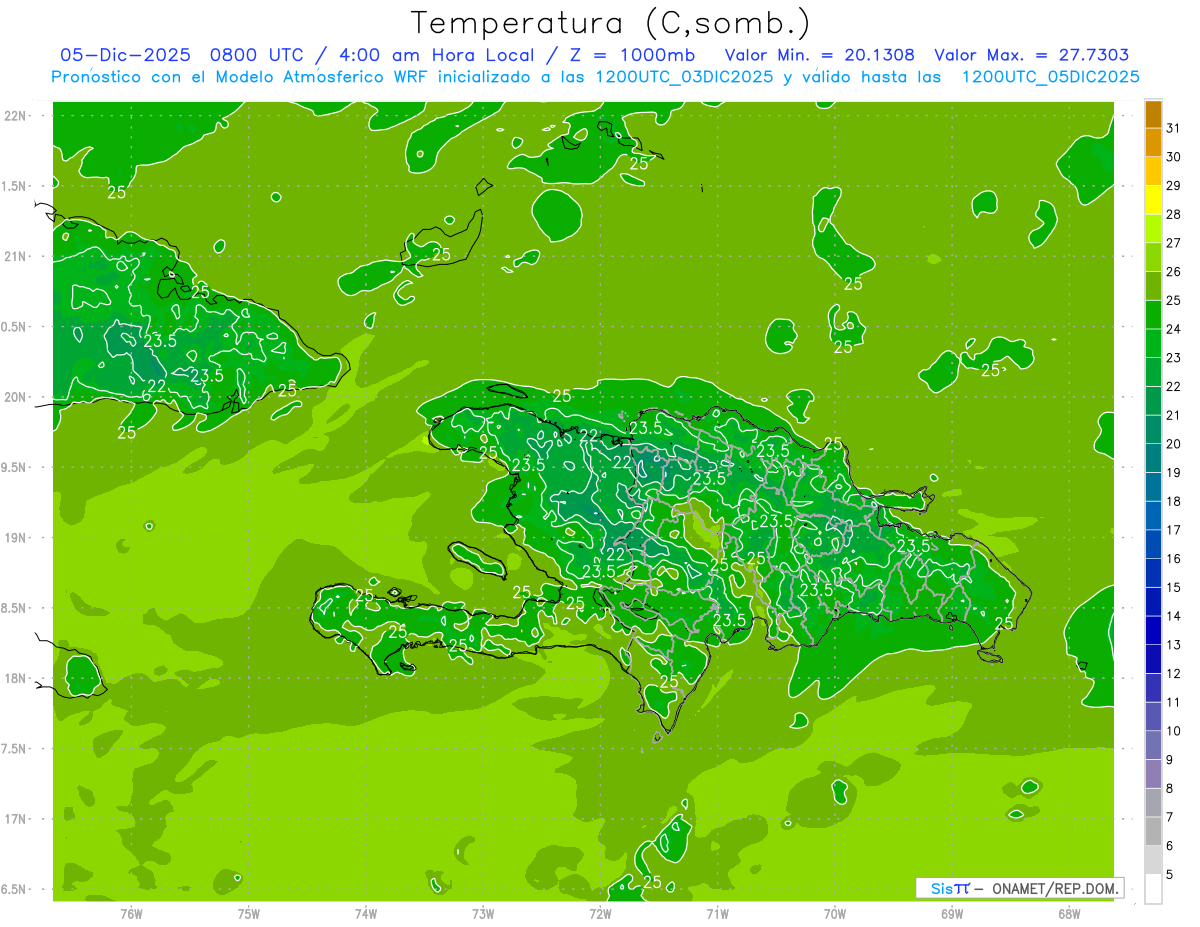Click the '0.5N' latitude axis label
The height and width of the screenshot is (927, 1200).
(14, 327)
